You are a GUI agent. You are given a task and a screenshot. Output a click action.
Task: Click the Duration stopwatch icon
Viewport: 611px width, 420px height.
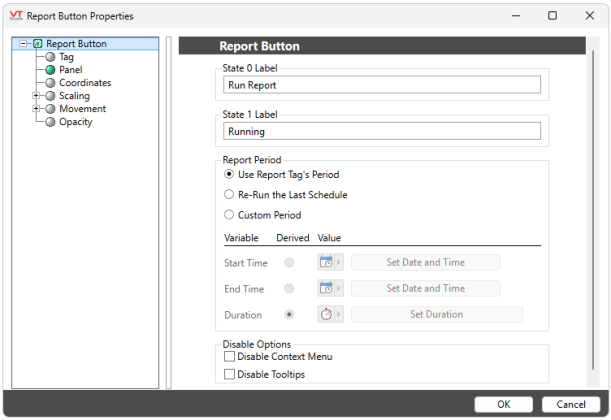(326, 314)
